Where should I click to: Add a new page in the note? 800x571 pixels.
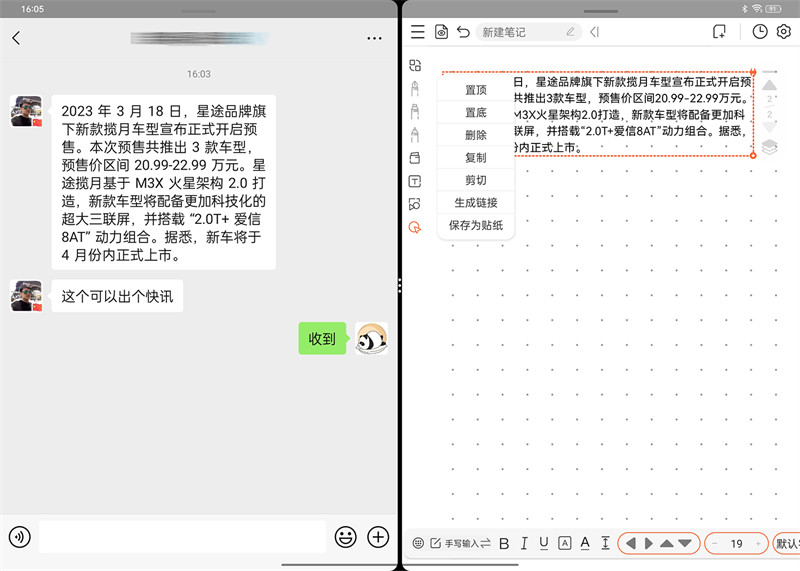[x=719, y=32]
